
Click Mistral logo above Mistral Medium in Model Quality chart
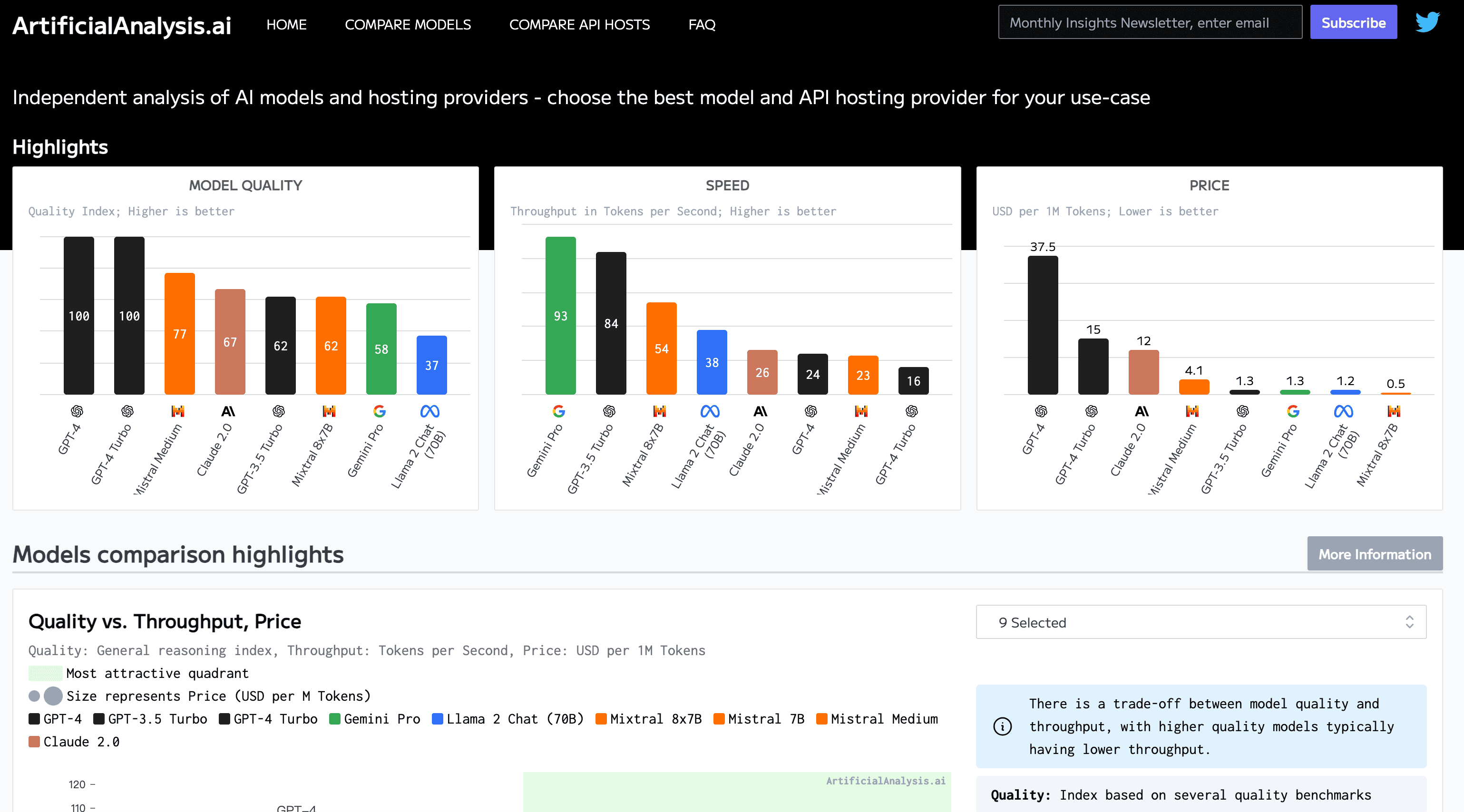tap(178, 411)
